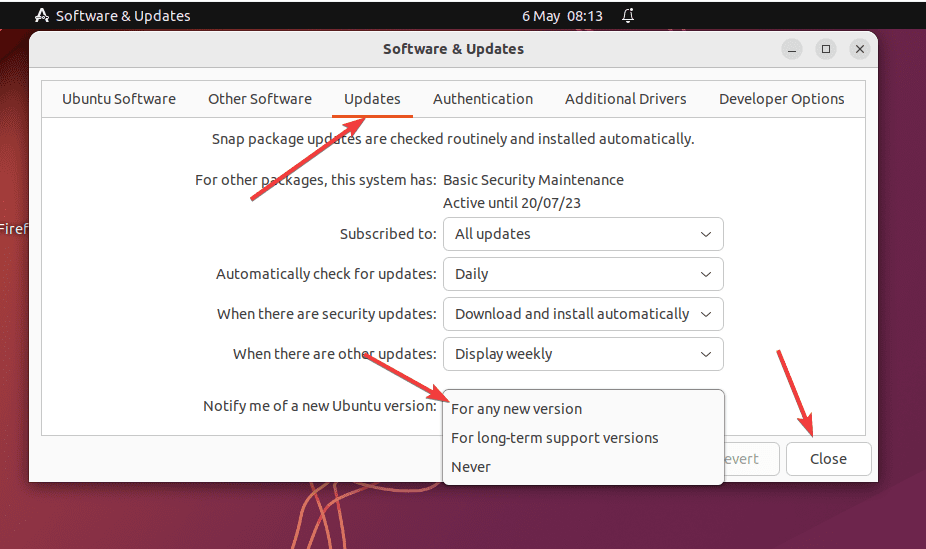This screenshot has width=926, height=549.
Task: Open the security updates action dropdown
Action: [583, 314]
